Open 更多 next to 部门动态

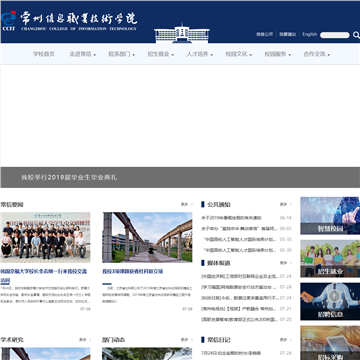tap(187, 340)
